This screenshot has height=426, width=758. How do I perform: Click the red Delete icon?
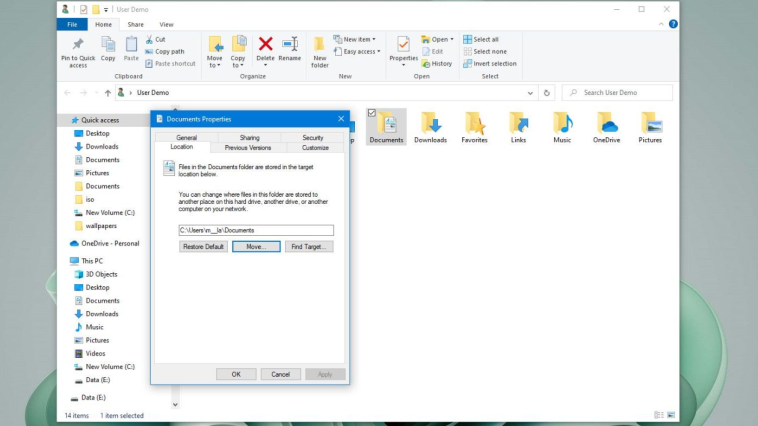point(265,44)
